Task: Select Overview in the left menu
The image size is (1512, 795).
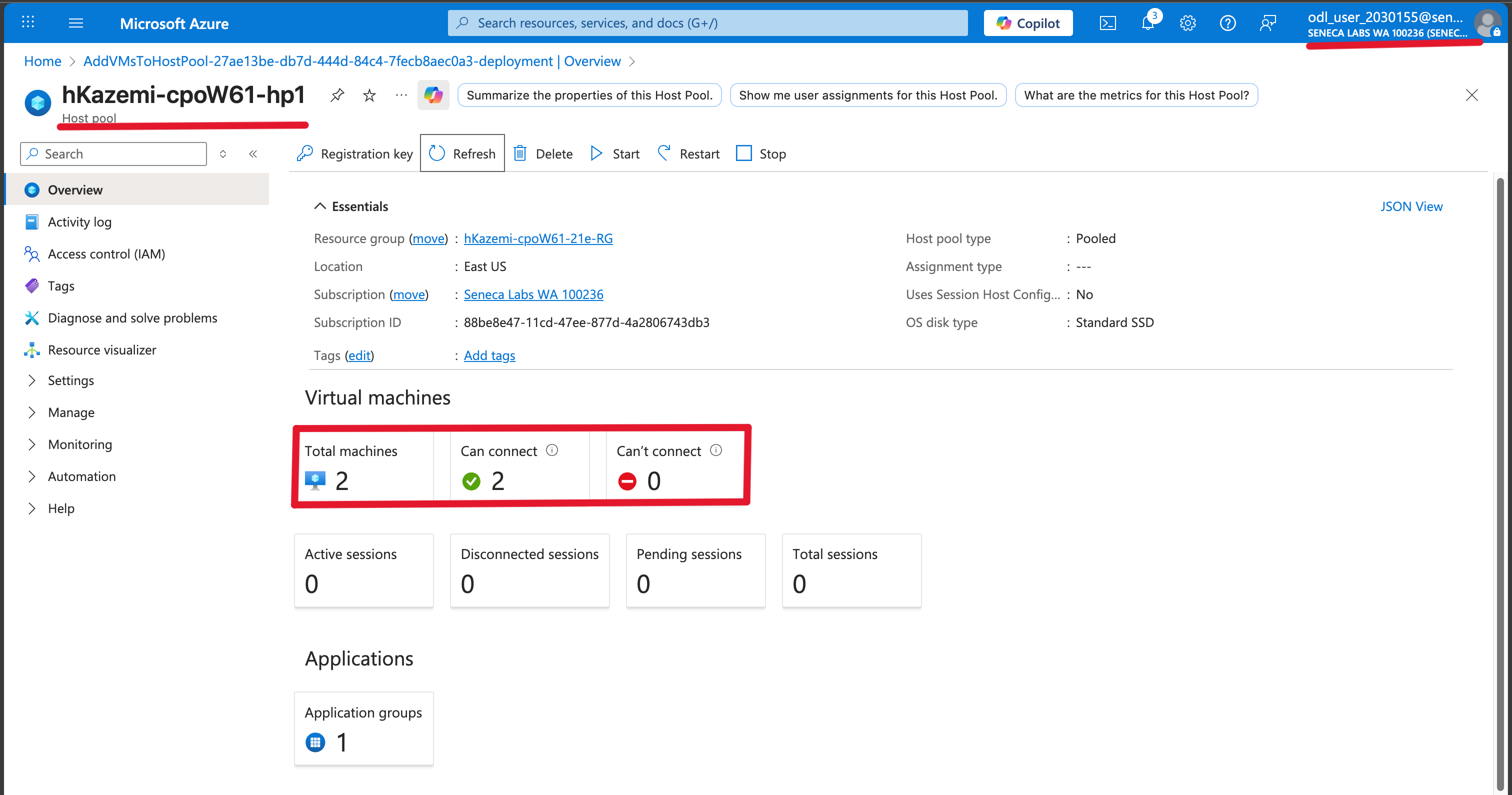Action: (x=137, y=189)
